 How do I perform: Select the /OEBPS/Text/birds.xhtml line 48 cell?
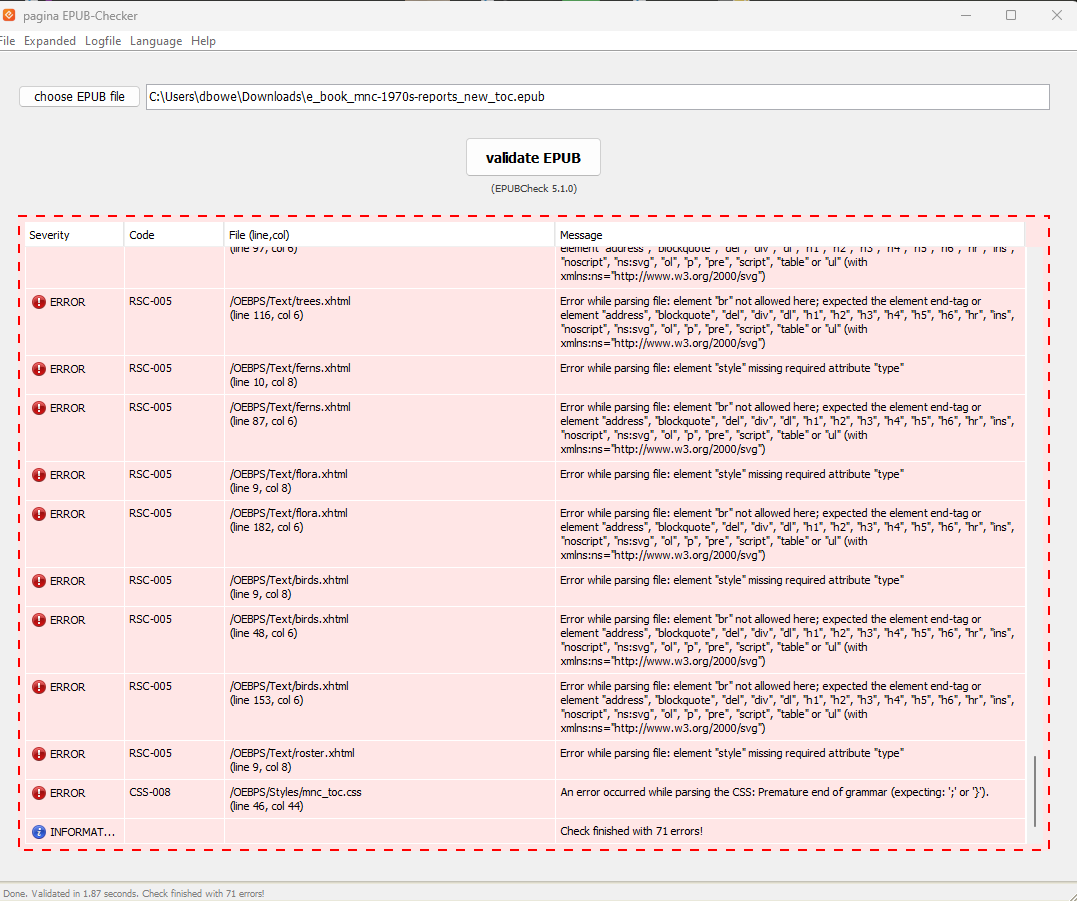pos(389,640)
